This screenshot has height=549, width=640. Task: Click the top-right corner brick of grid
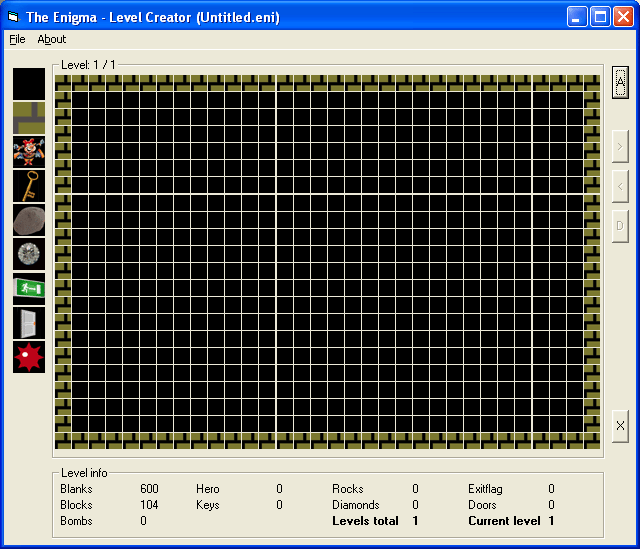(592, 83)
